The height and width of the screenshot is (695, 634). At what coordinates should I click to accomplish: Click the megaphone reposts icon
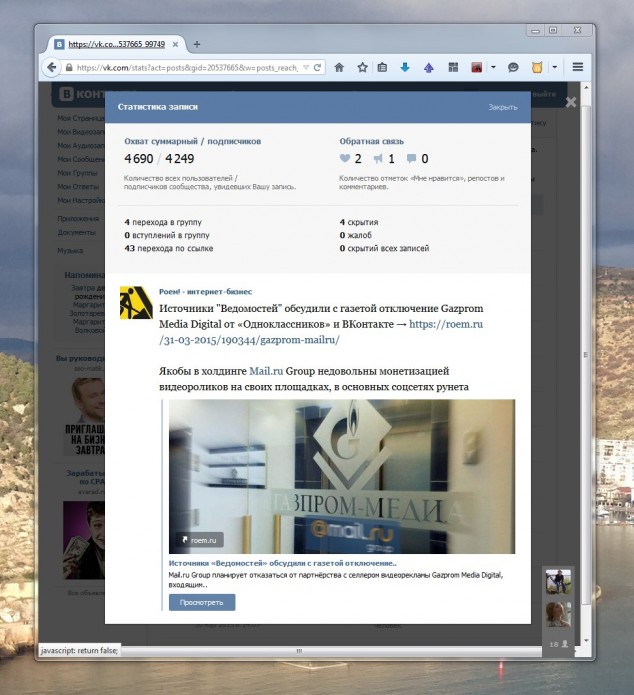click(378, 158)
